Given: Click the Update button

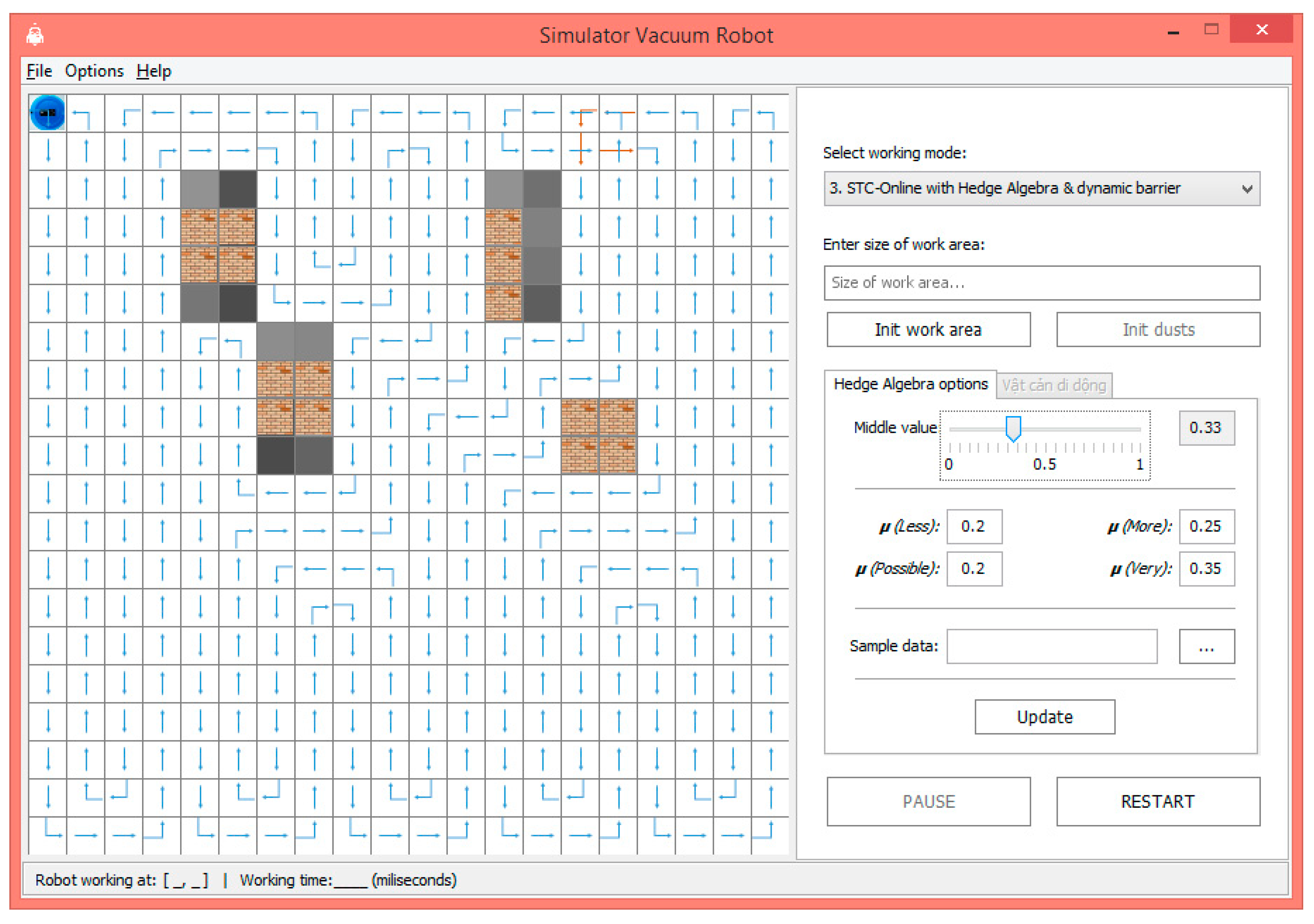Looking at the screenshot, I should tap(1045, 717).
